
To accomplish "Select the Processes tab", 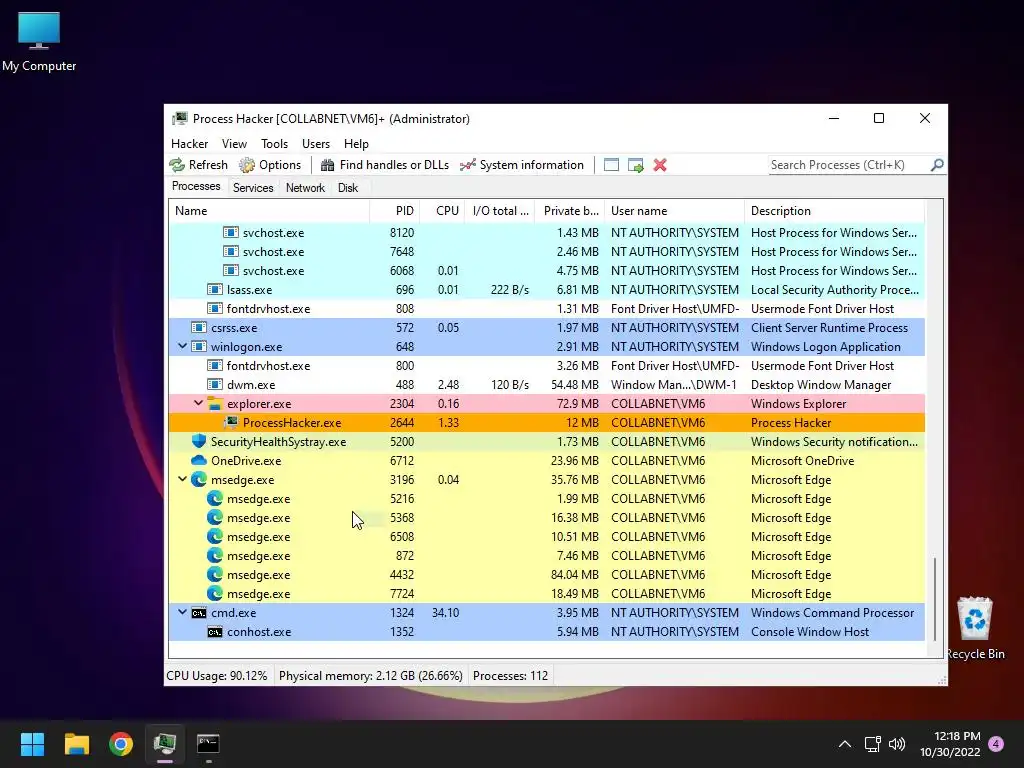I will click(196, 186).
